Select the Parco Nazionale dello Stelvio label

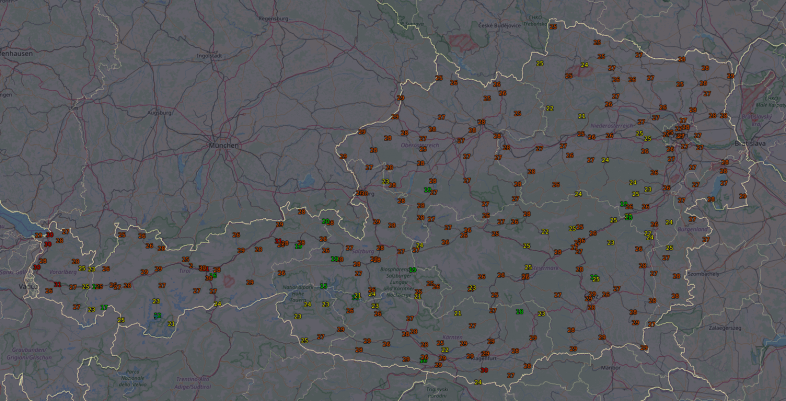pos(134,378)
